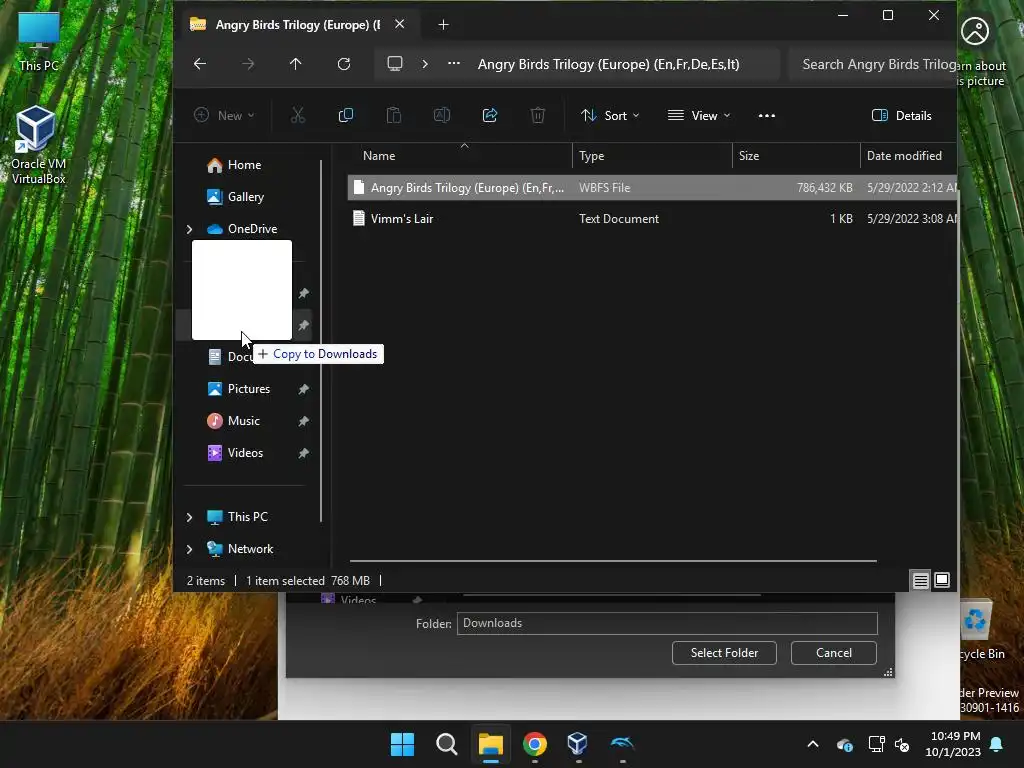Image resolution: width=1024 pixels, height=768 pixels.
Task: Toggle the Details pane
Action: point(901,116)
